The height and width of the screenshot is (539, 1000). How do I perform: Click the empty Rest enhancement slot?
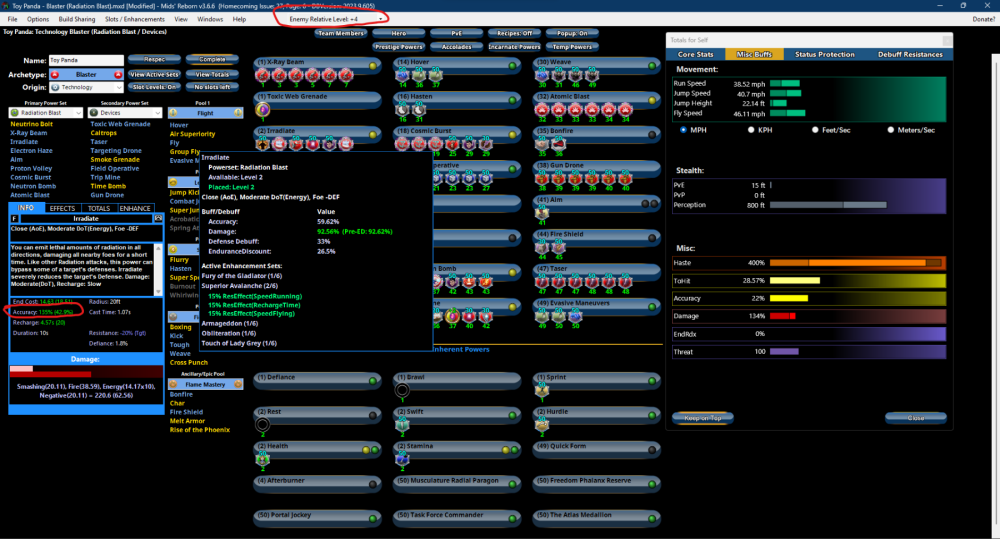point(263,424)
